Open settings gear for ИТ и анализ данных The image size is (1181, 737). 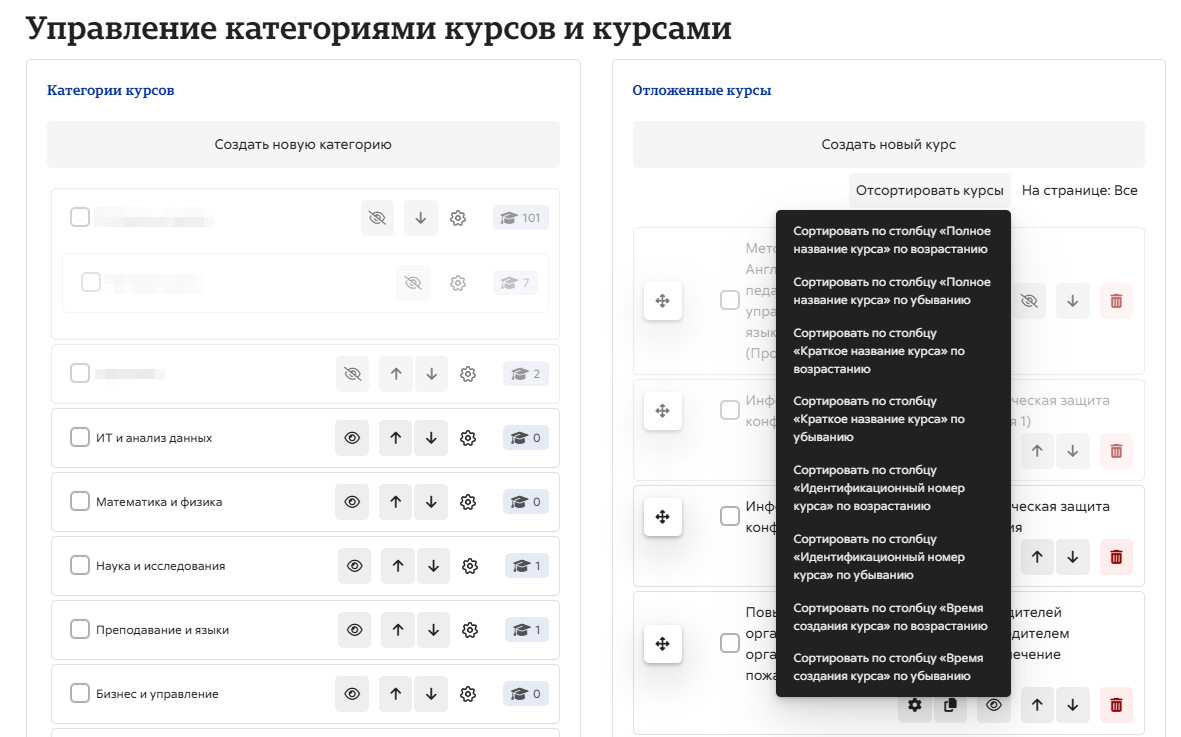point(468,438)
